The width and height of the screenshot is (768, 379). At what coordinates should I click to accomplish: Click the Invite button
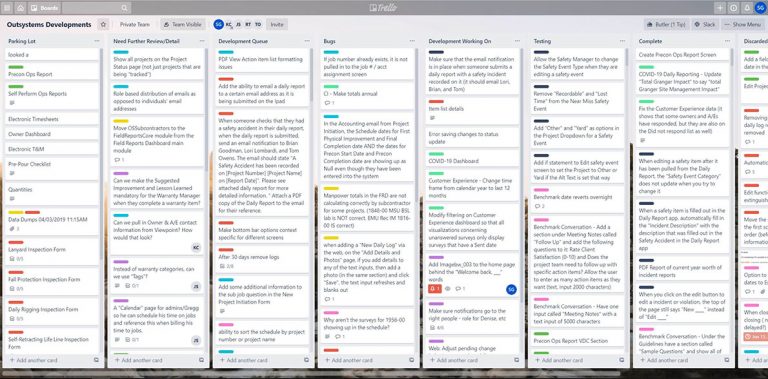(x=277, y=24)
